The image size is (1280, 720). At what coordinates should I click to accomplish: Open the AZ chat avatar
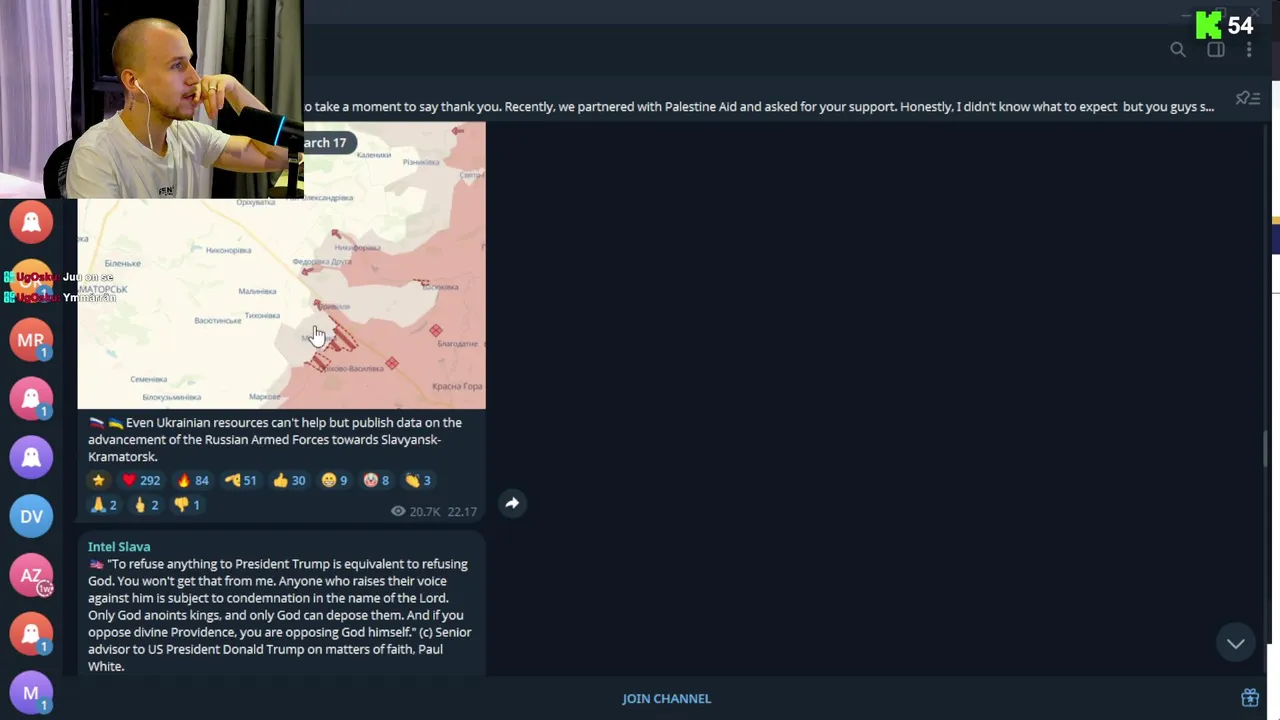pos(31,575)
